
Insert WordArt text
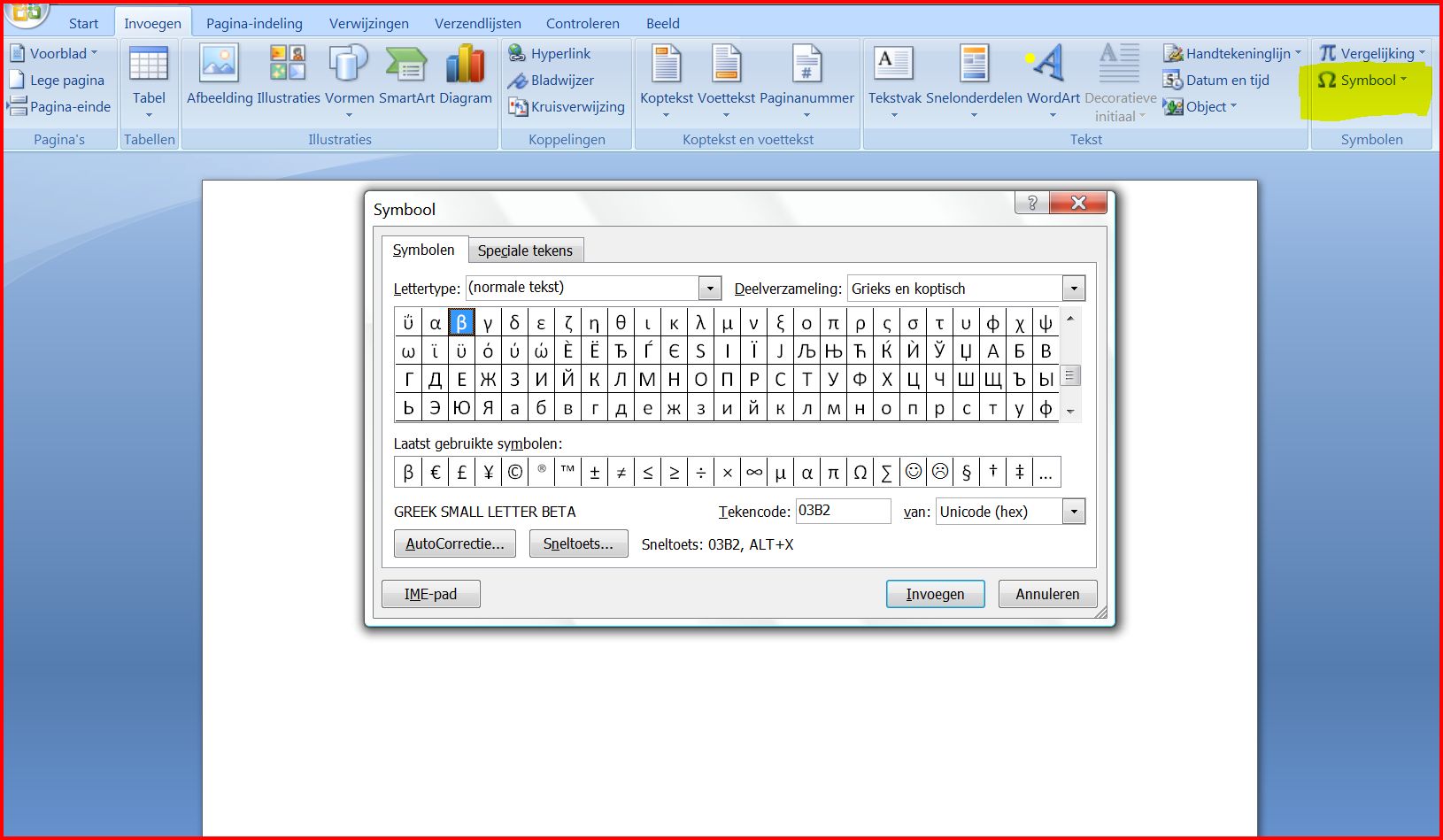coord(1053,81)
